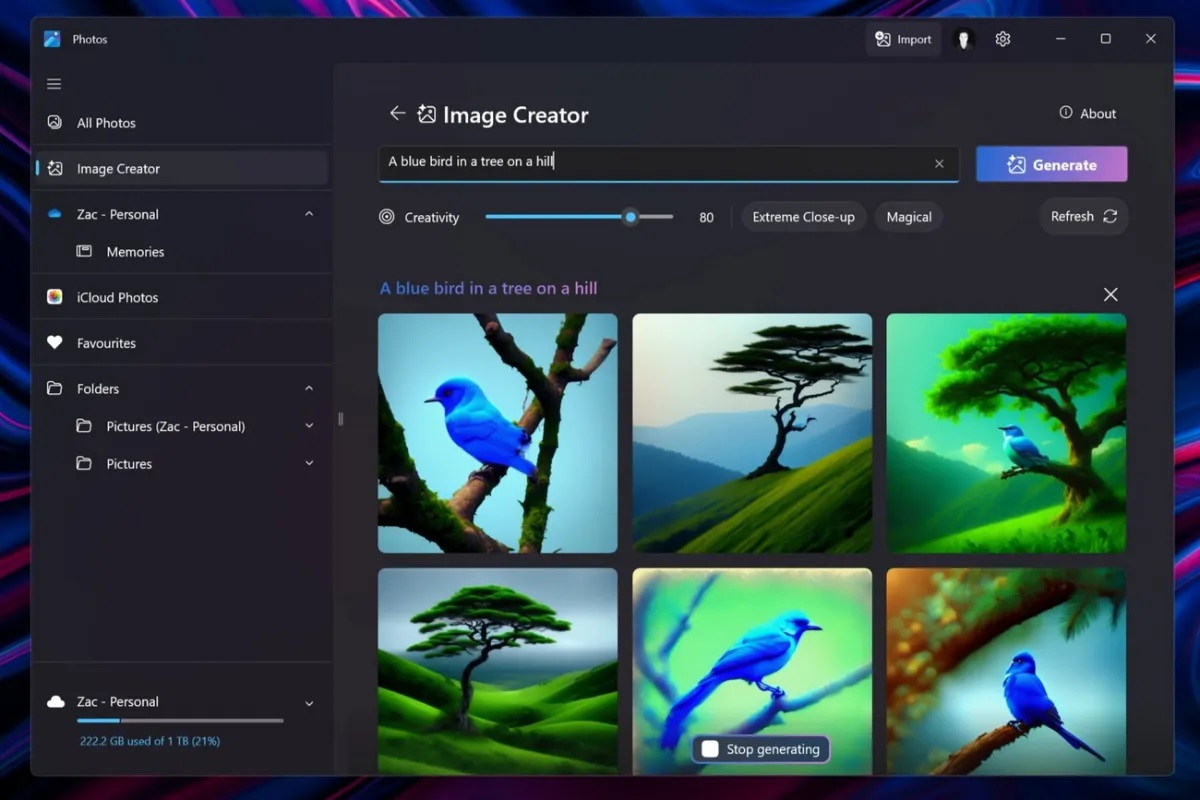This screenshot has width=1200, height=800.
Task: Clear the prompt text with X icon
Action: point(939,164)
